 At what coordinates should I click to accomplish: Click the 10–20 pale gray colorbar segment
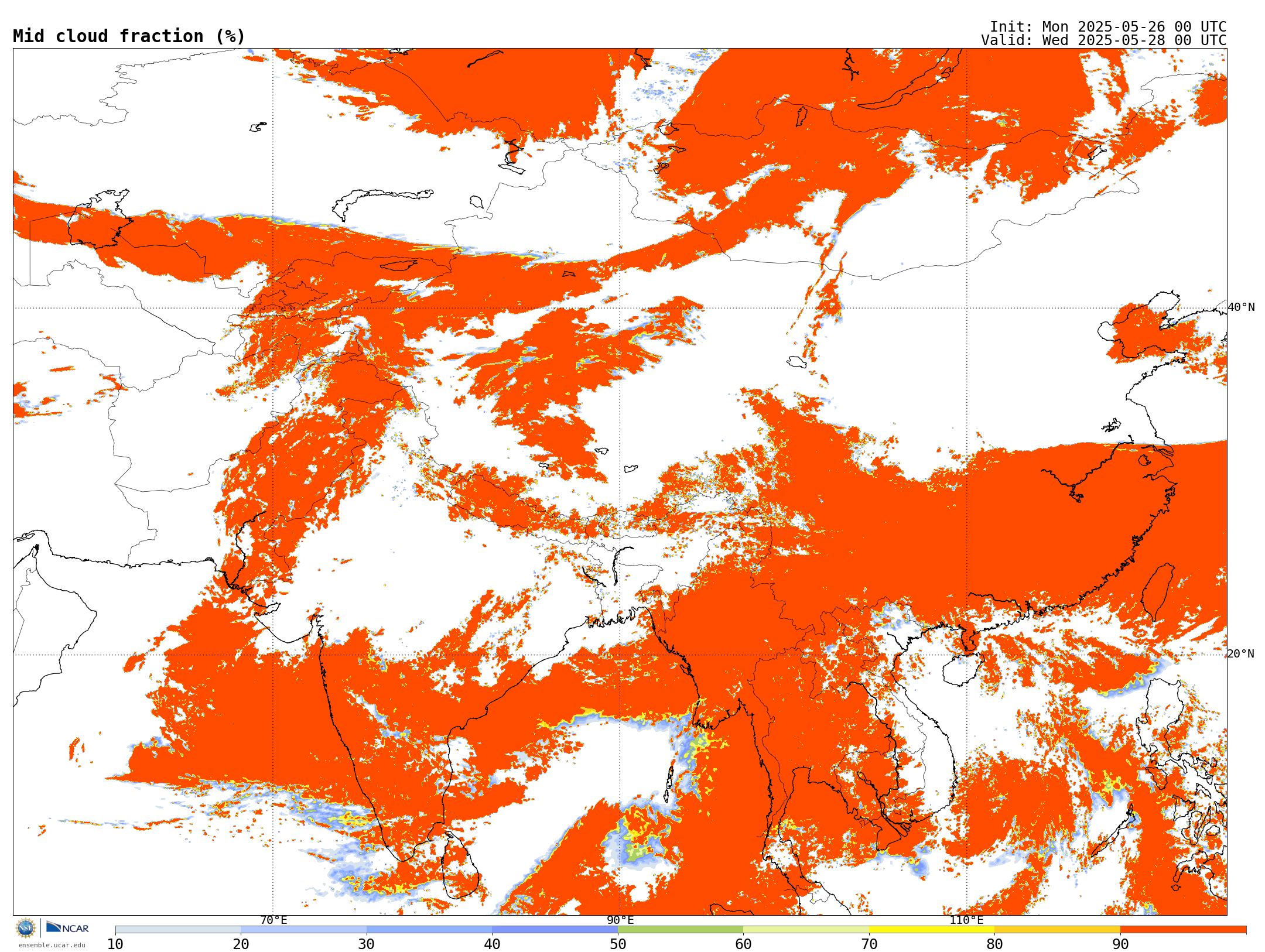pos(178,930)
